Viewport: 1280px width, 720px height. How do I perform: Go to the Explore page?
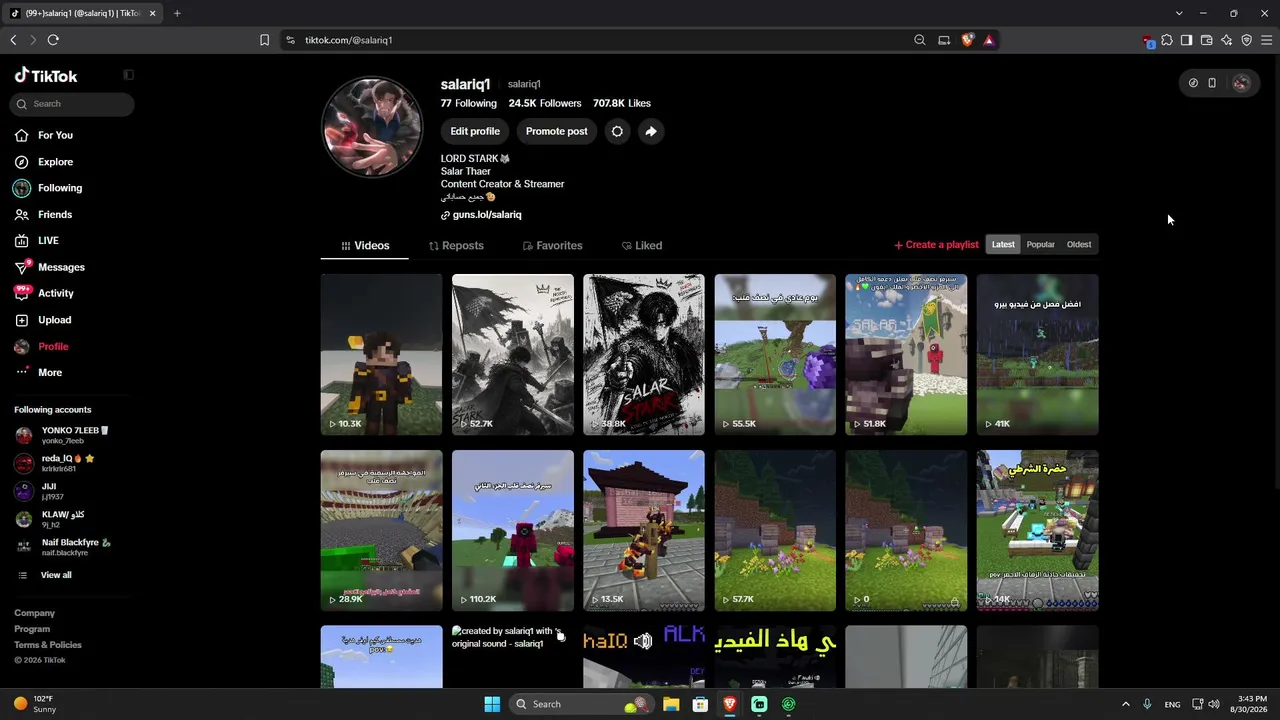click(x=44, y=162)
